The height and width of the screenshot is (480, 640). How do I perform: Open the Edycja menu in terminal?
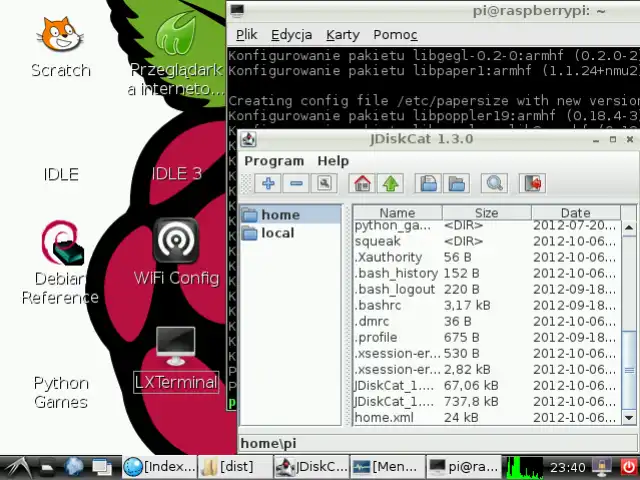291,35
